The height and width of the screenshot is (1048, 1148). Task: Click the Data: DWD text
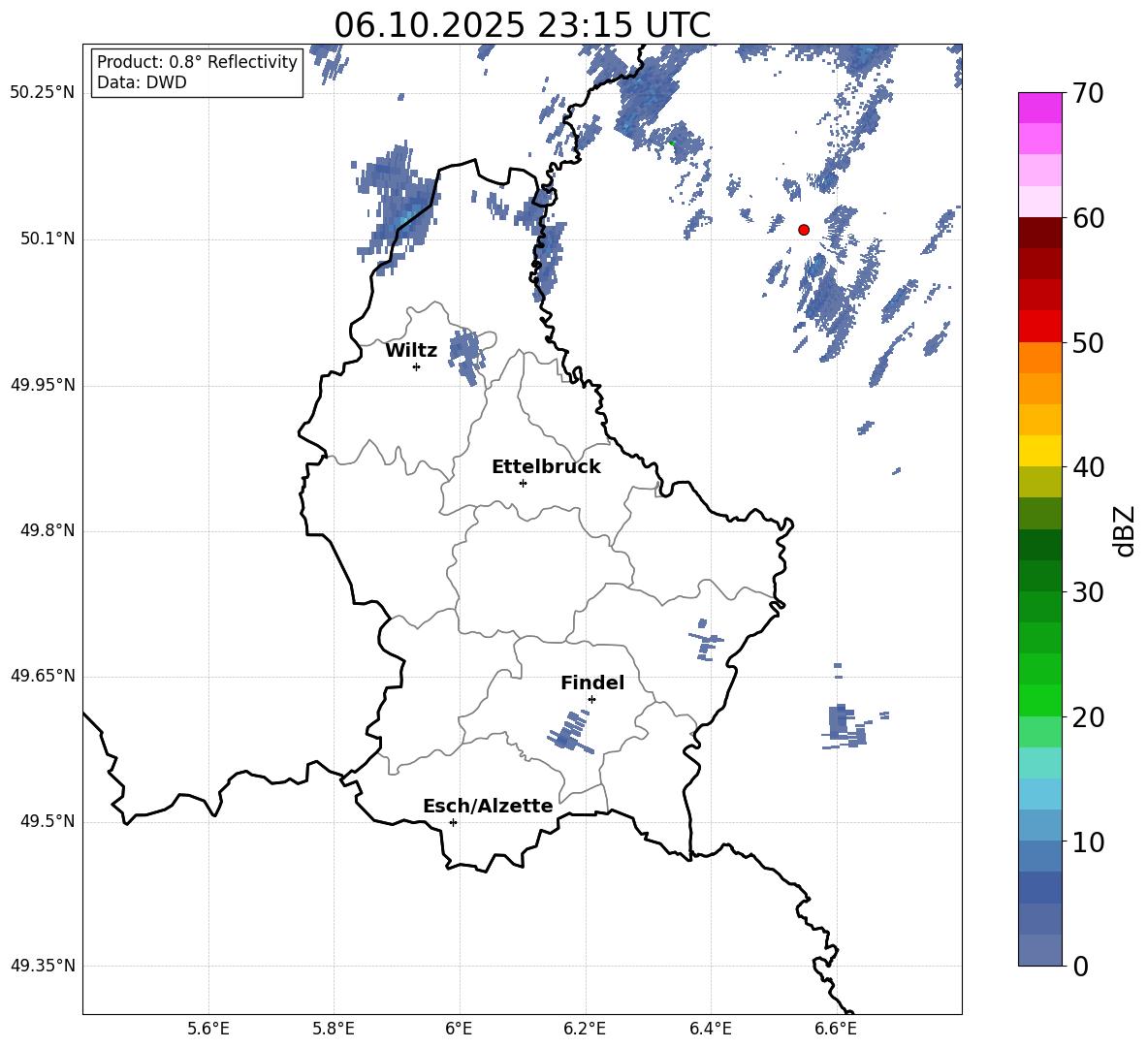(x=142, y=82)
